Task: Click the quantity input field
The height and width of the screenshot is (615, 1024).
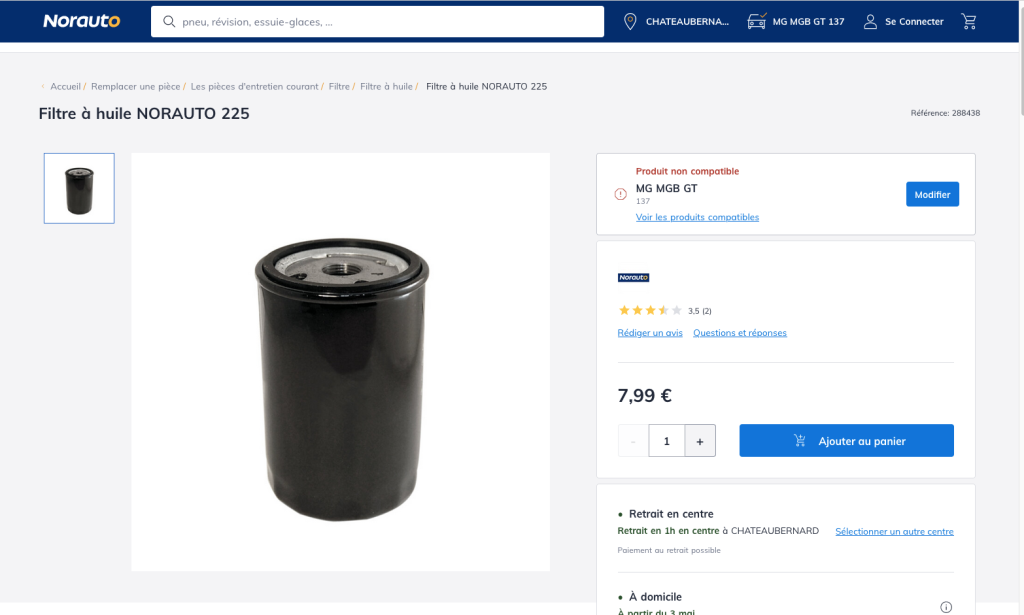Action: [667, 441]
